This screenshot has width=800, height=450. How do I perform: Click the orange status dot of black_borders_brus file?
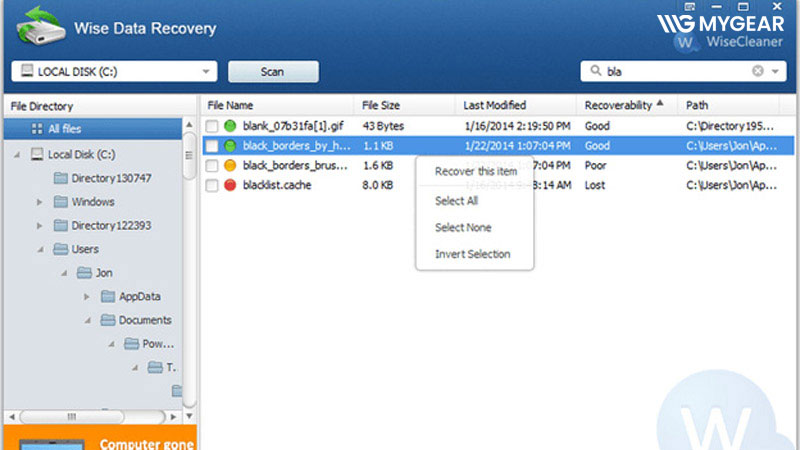(x=230, y=165)
